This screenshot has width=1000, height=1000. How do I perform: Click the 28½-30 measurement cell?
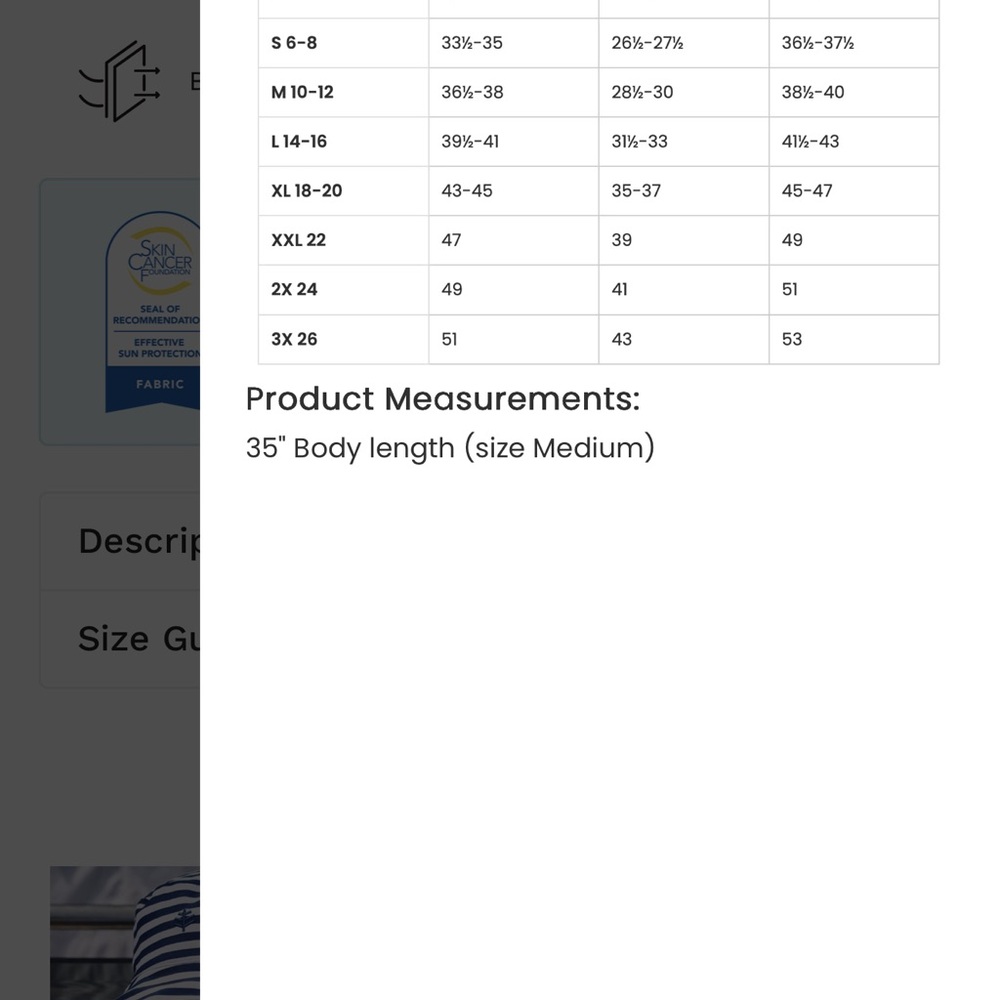tap(684, 92)
